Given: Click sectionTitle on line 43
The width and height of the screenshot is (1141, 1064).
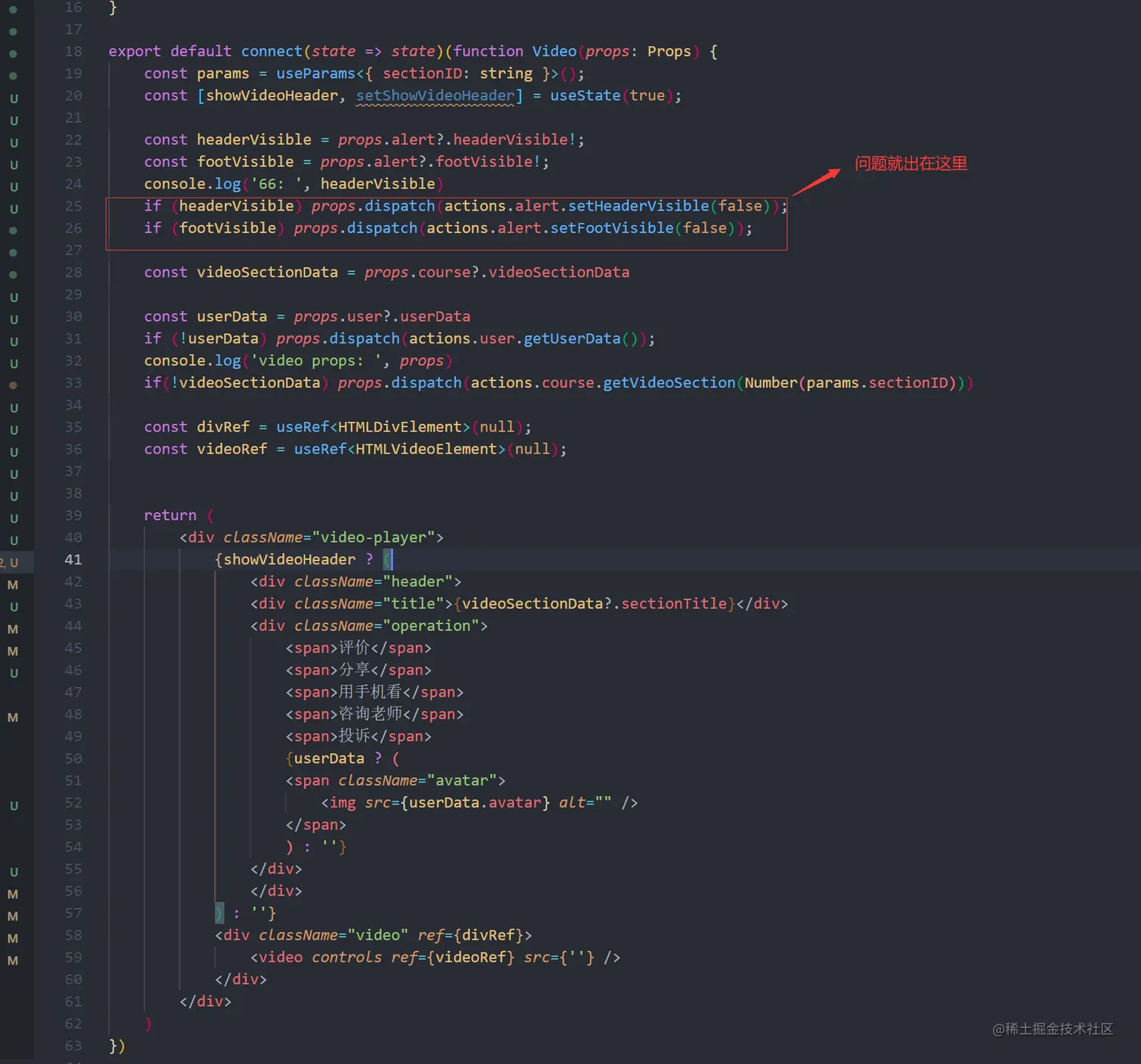Looking at the screenshot, I should click(x=674, y=604).
